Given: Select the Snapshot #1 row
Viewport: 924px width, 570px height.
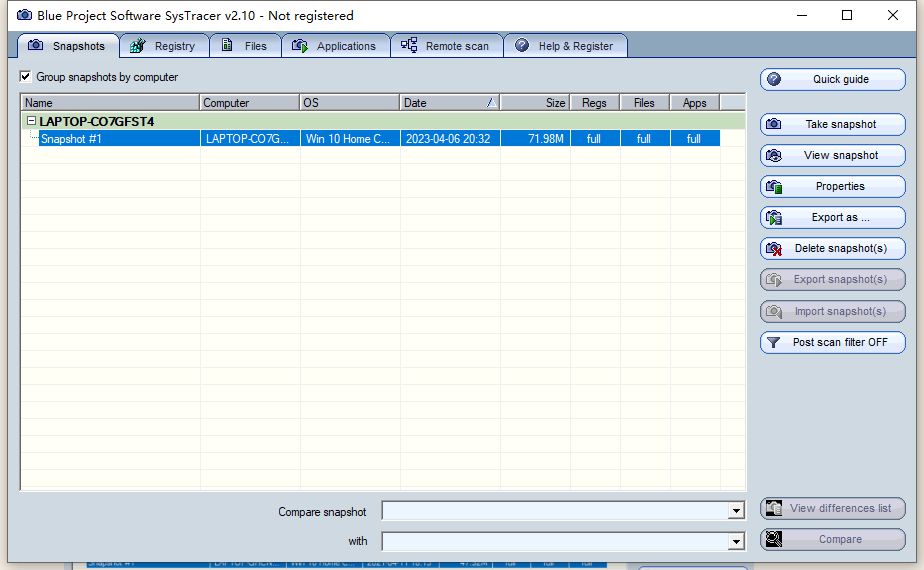Looking at the screenshot, I should [x=379, y=139].
